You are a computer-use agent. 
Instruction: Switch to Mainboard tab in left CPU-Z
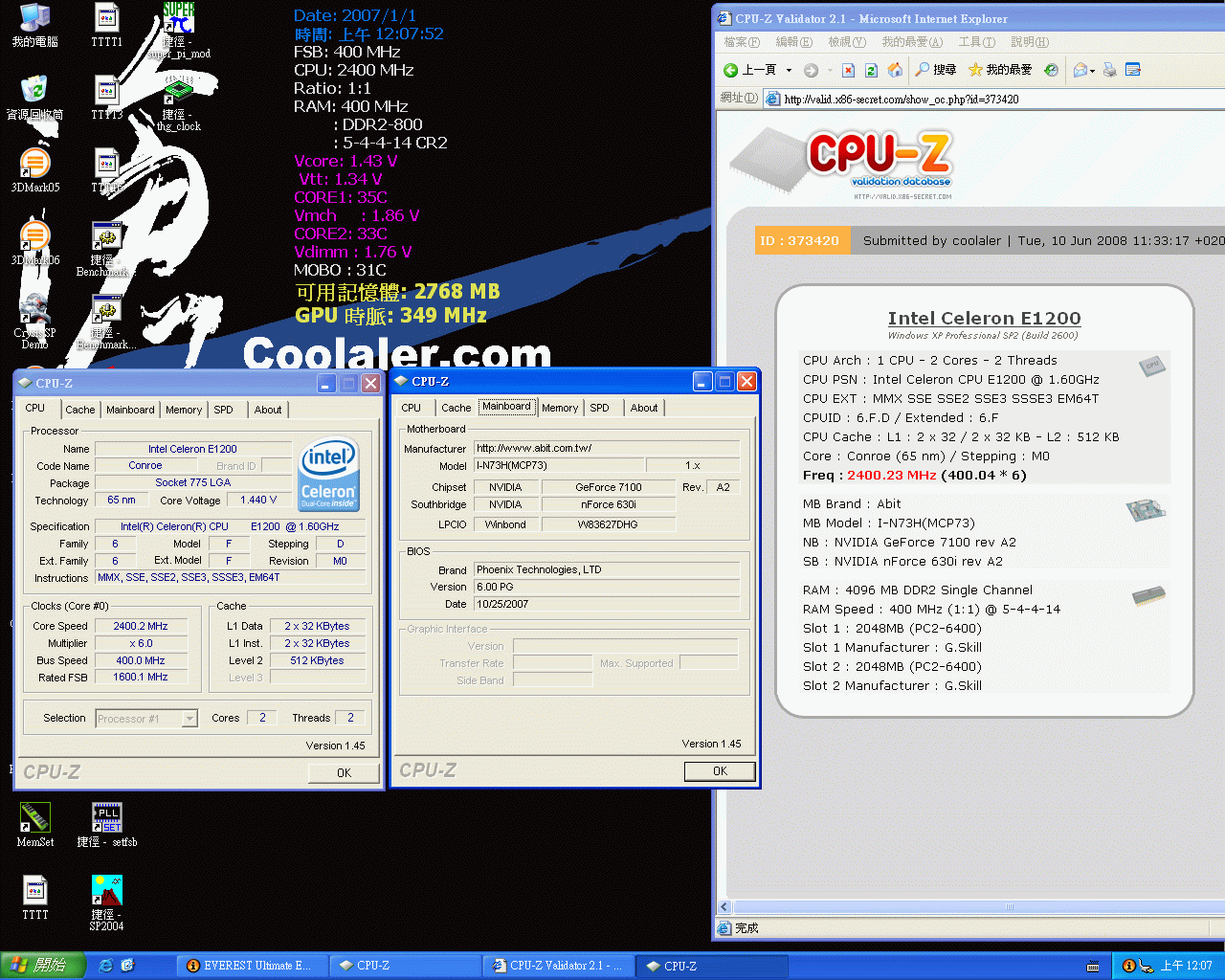pyautogui.click(x=130, y=410)
